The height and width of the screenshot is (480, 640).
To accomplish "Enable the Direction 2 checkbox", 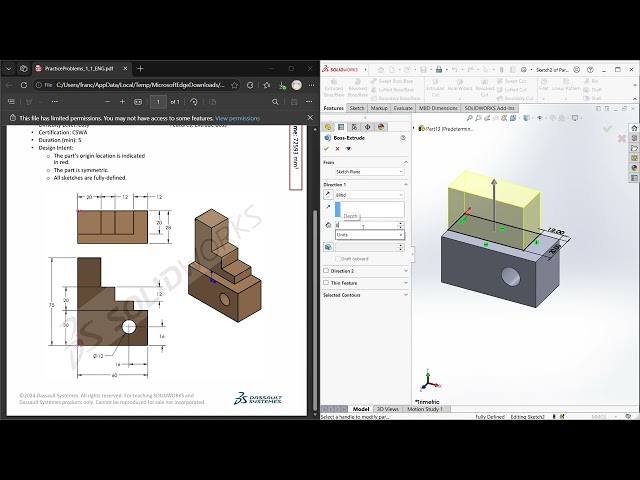I will [326, 271].
